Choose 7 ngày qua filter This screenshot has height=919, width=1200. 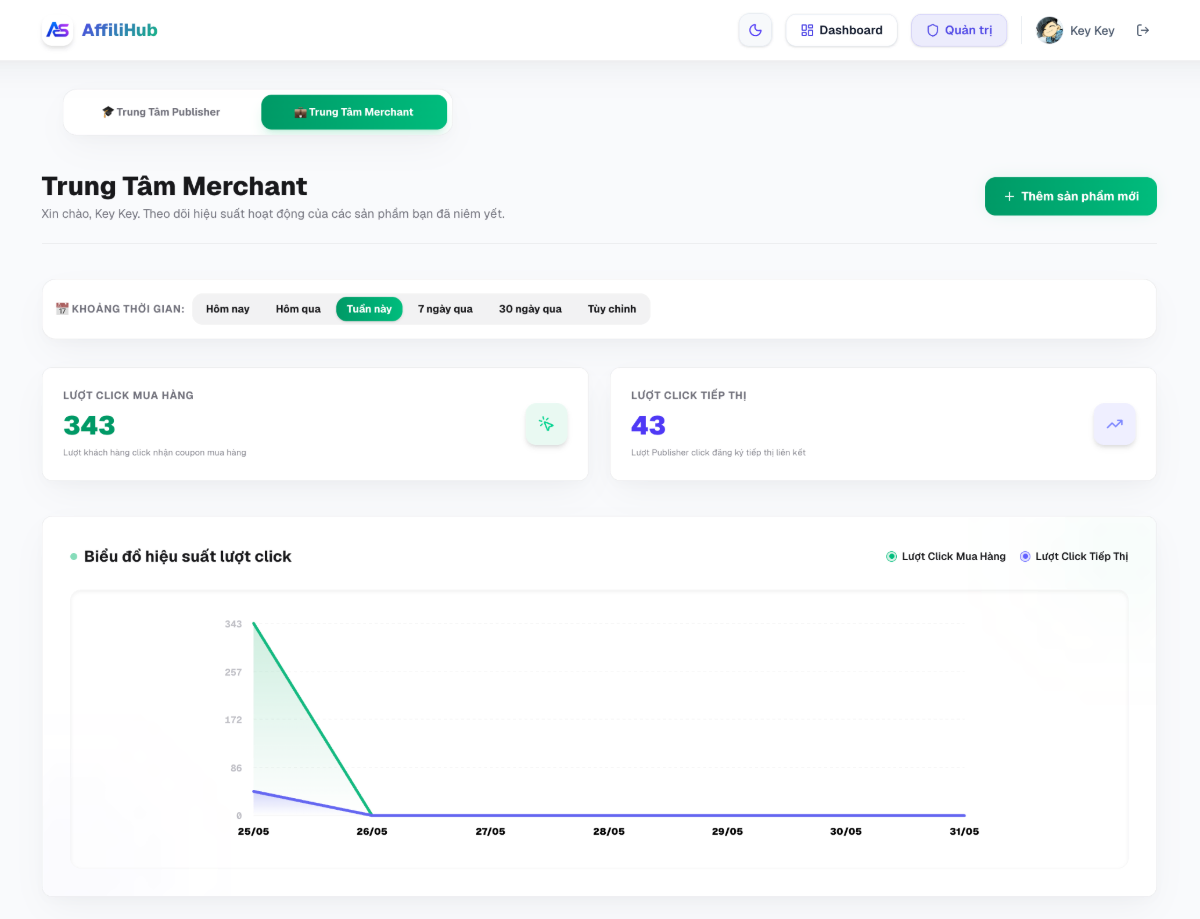[445, 309]
